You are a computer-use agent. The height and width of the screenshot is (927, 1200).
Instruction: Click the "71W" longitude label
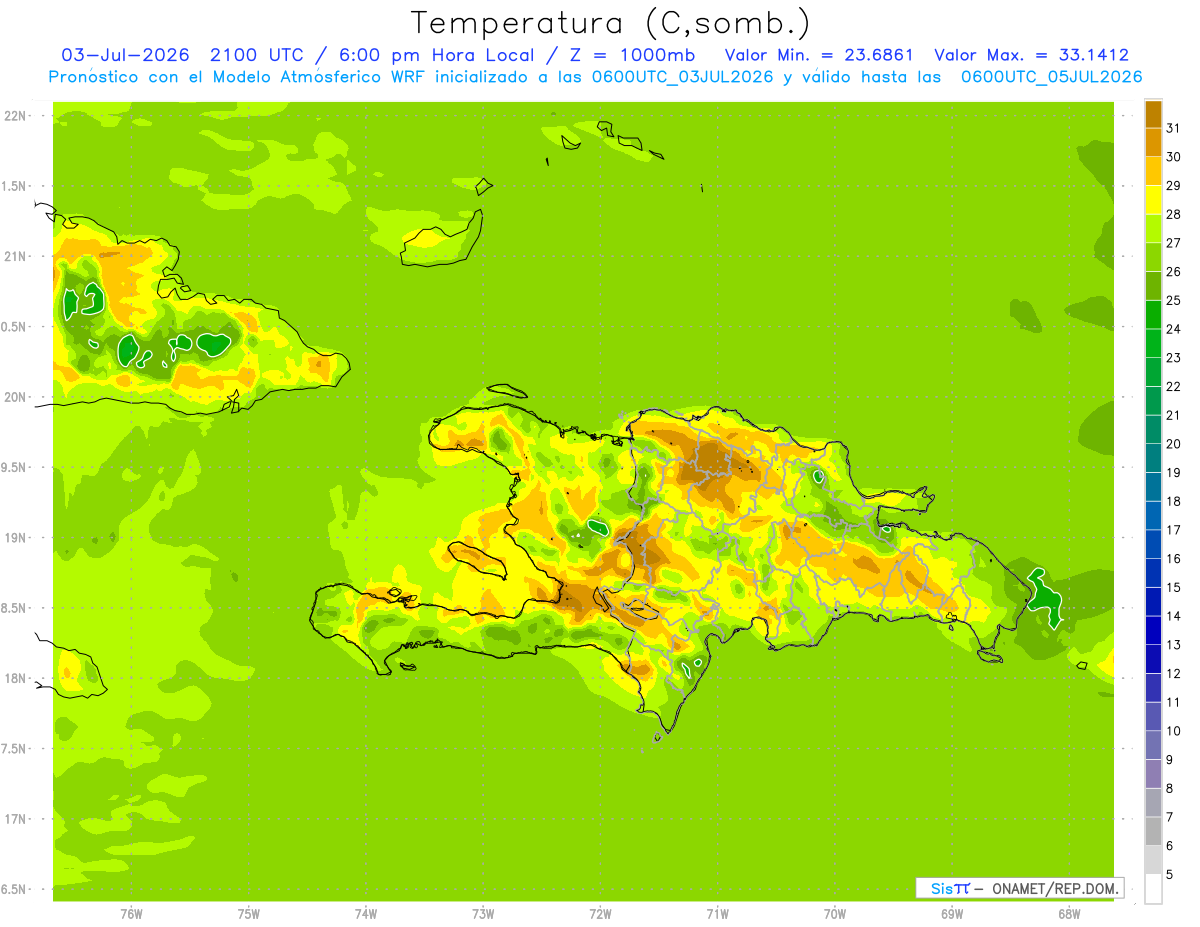point(717,914)
